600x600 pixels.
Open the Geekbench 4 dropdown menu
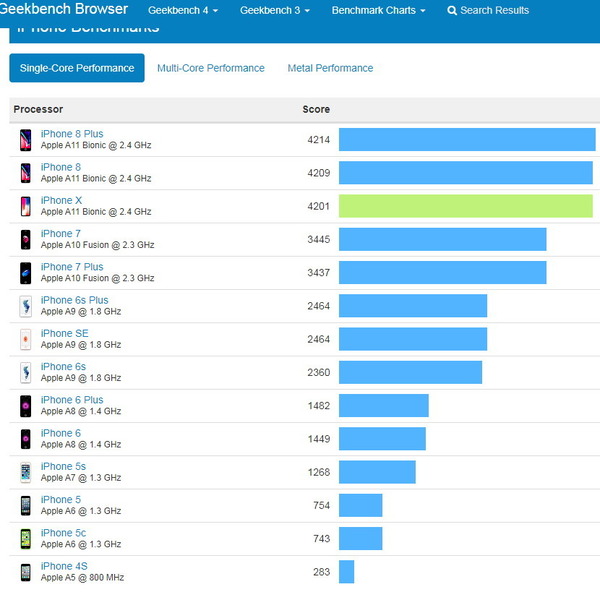[183, 10]
